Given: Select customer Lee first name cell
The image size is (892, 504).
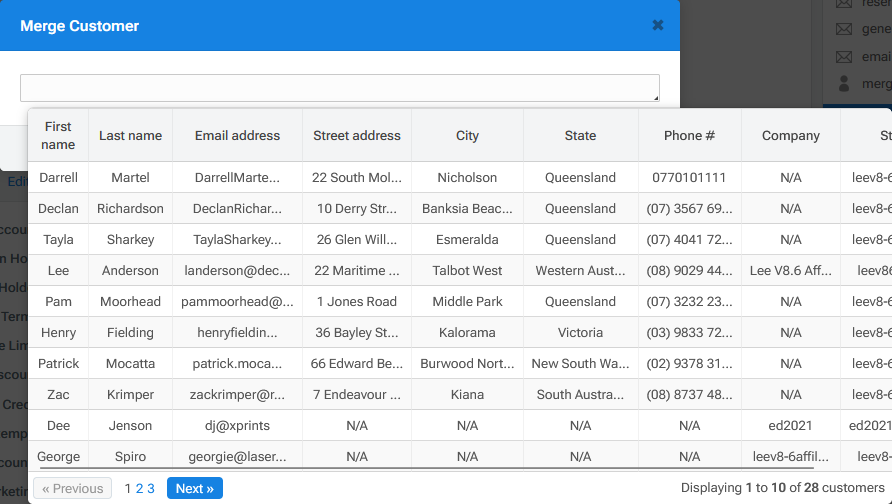Looking at the screenshot, I should pos(58,270).
